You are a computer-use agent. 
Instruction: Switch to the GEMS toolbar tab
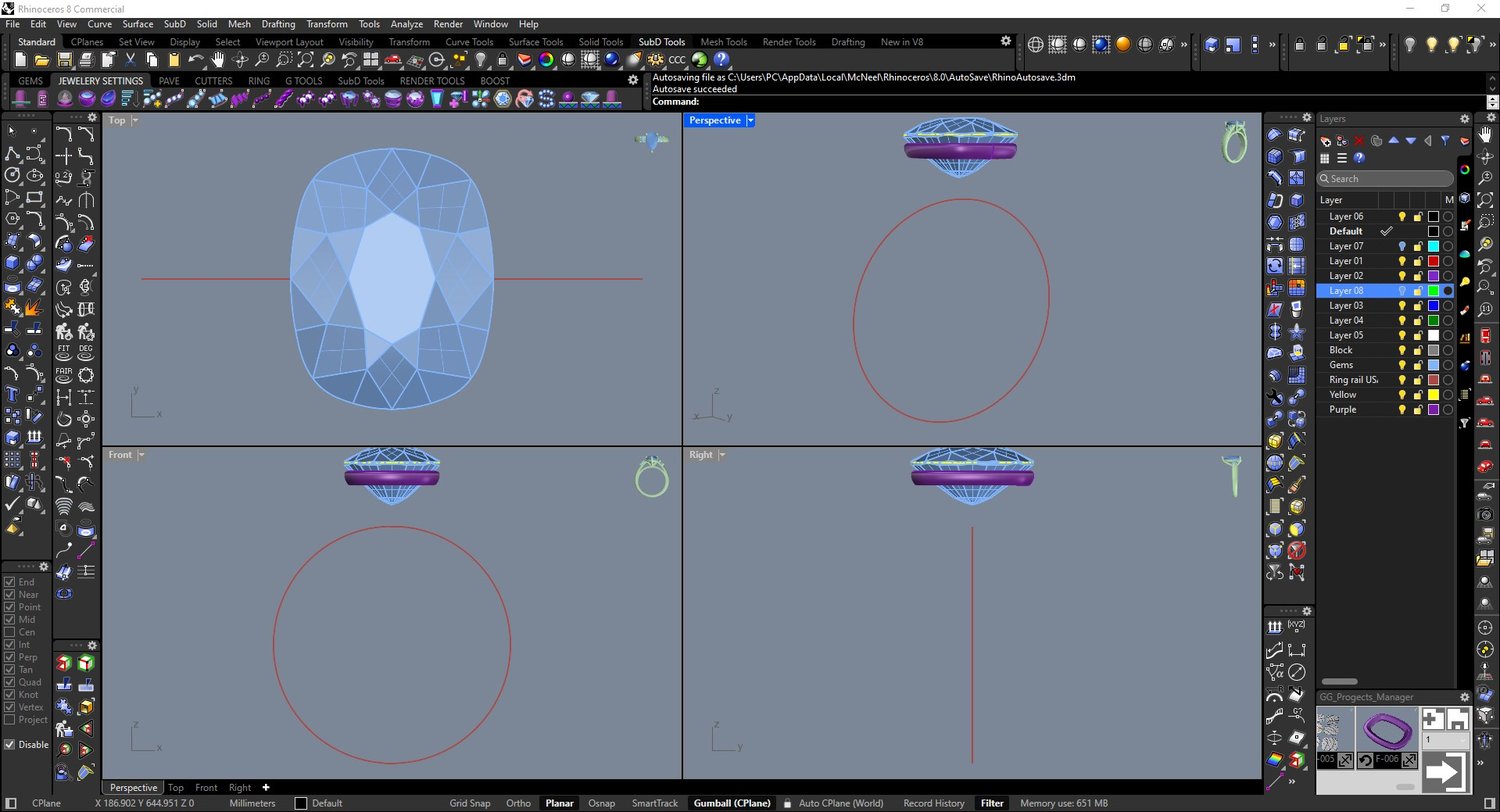click(x=30, y=81)
